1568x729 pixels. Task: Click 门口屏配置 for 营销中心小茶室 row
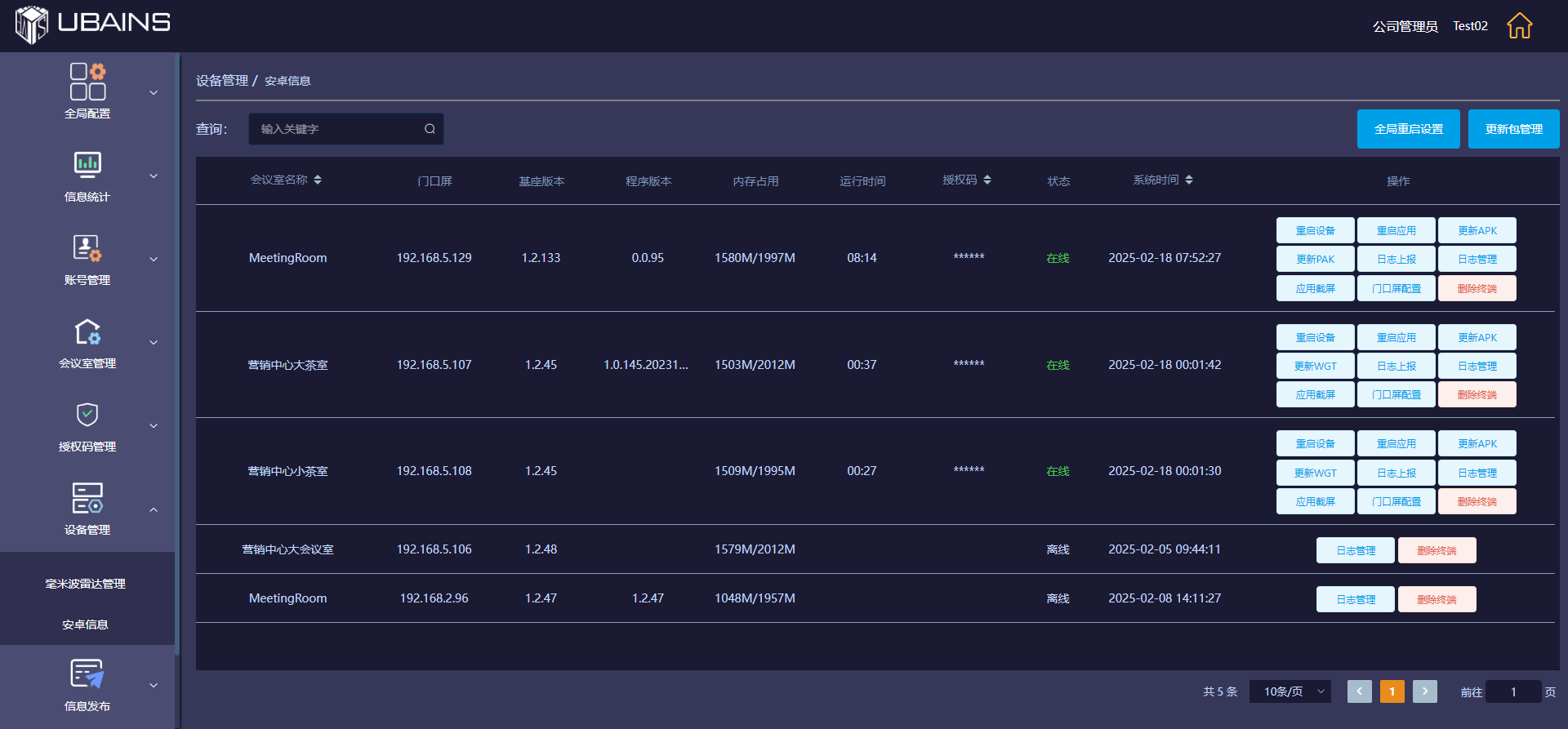tap(1396, 501)
